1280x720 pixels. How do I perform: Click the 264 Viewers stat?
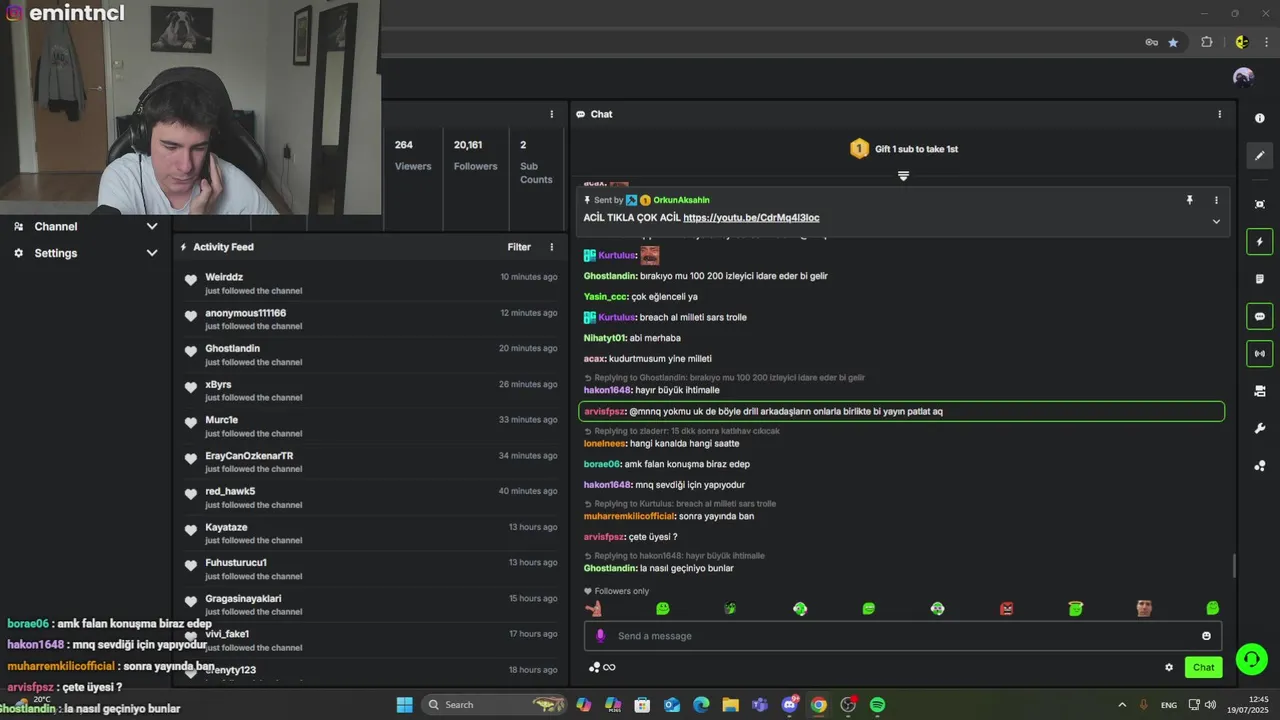(x=413, y=155)
